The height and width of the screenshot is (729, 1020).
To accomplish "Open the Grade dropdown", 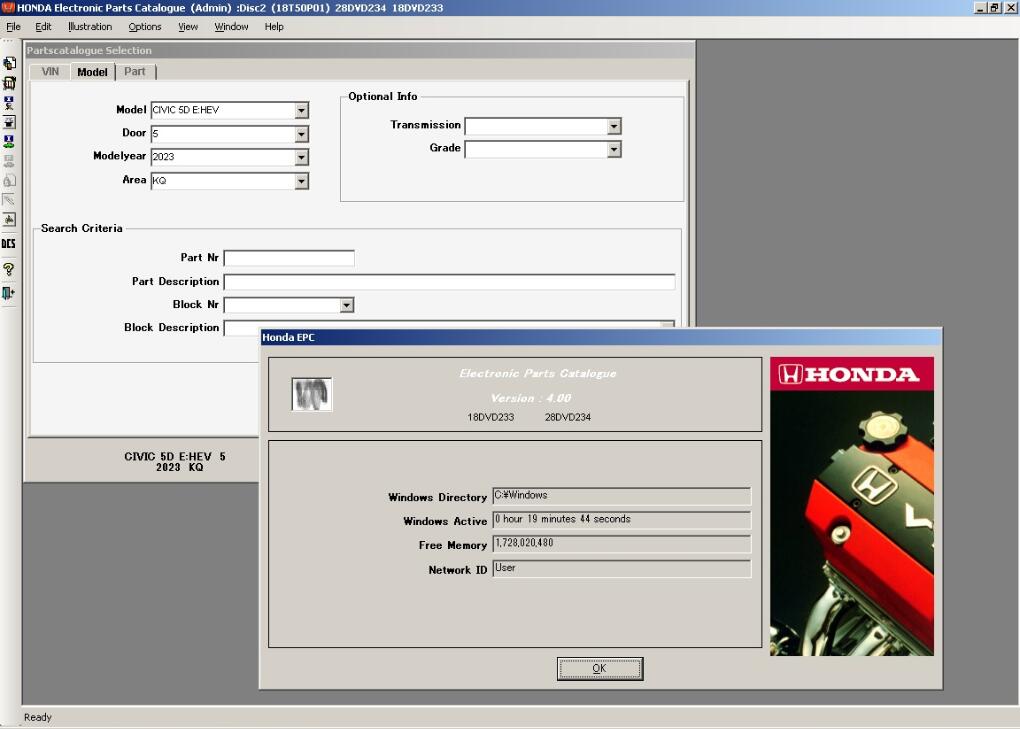I will tap(614, 150).
